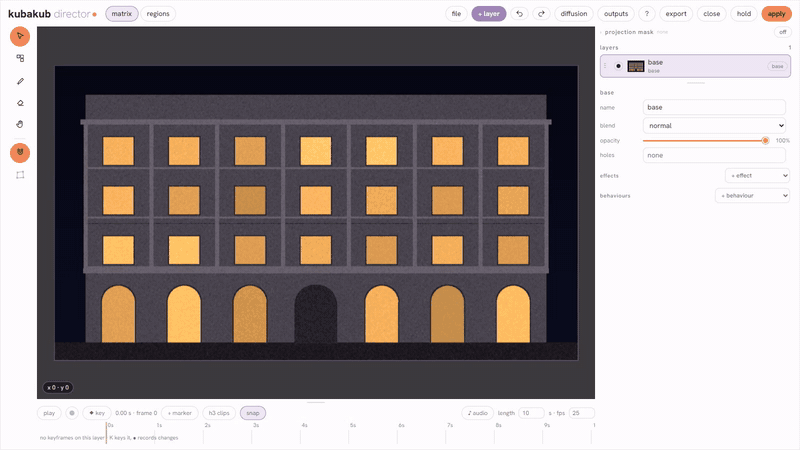This screenshot has height=450, width=800.
Task: Click the 3s mark on timeline
Action: point(256,425)
